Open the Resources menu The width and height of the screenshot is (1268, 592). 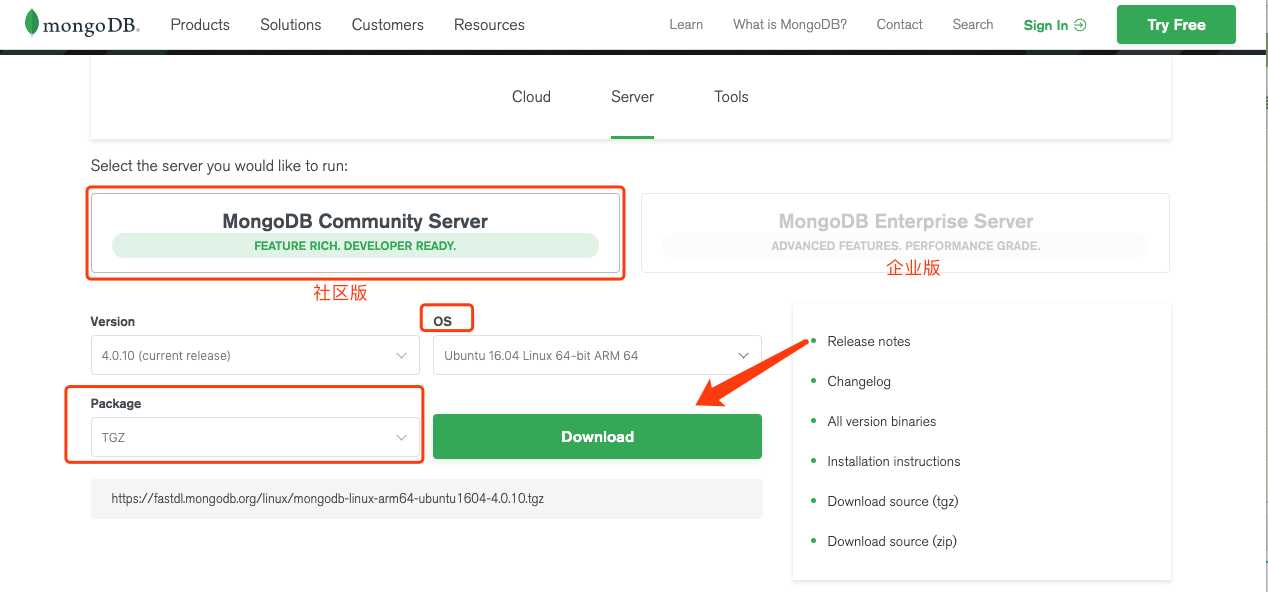point(489,24)
